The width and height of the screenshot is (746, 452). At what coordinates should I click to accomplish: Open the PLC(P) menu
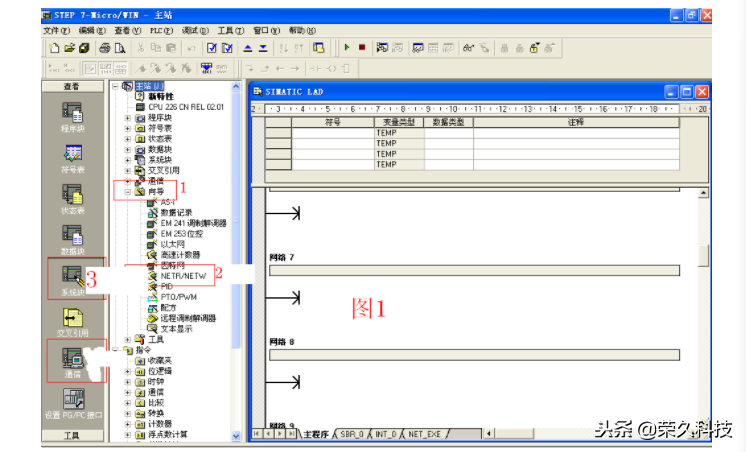[161, 30]
